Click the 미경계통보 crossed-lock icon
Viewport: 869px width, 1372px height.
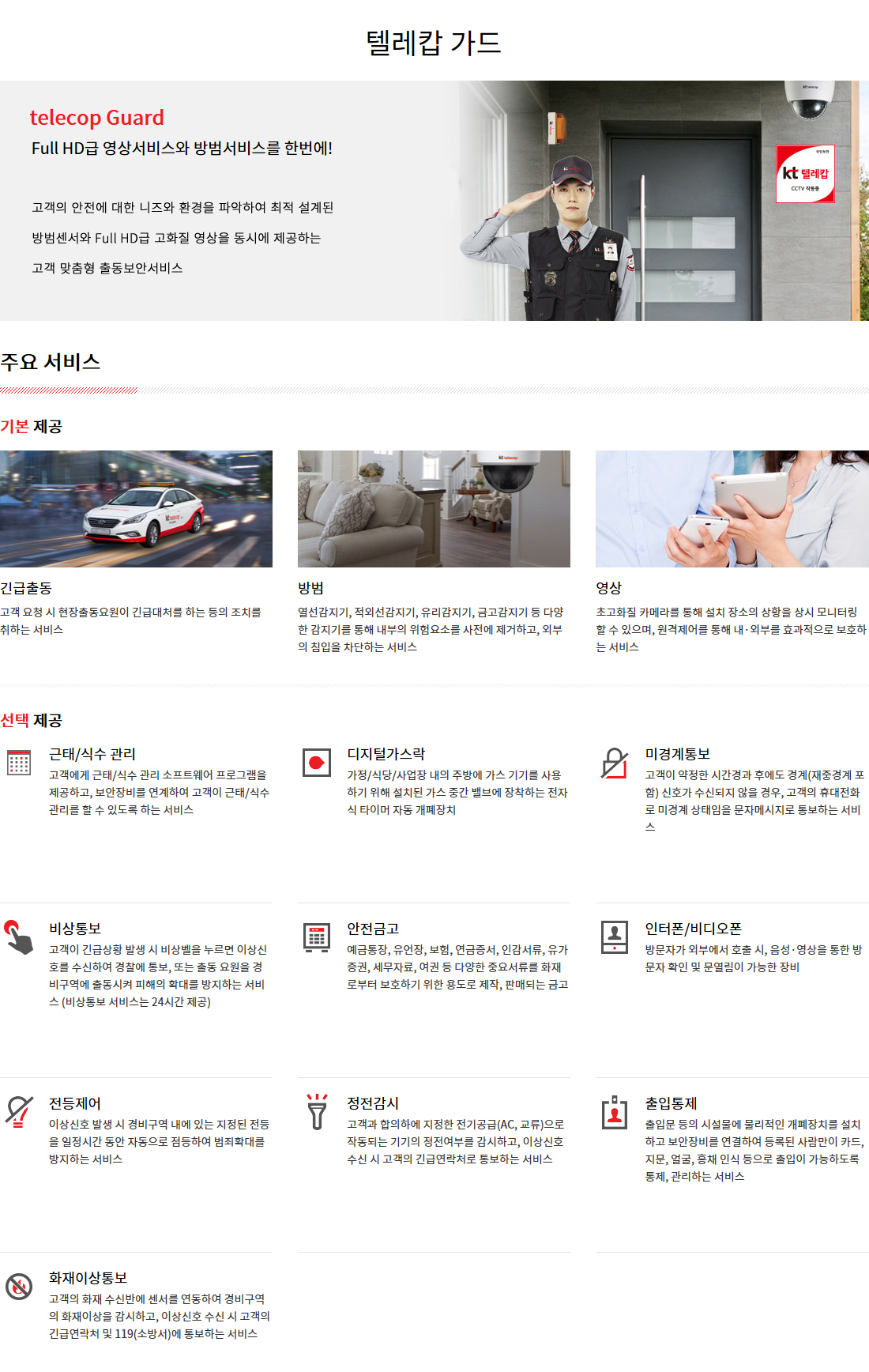click(615, 763)
